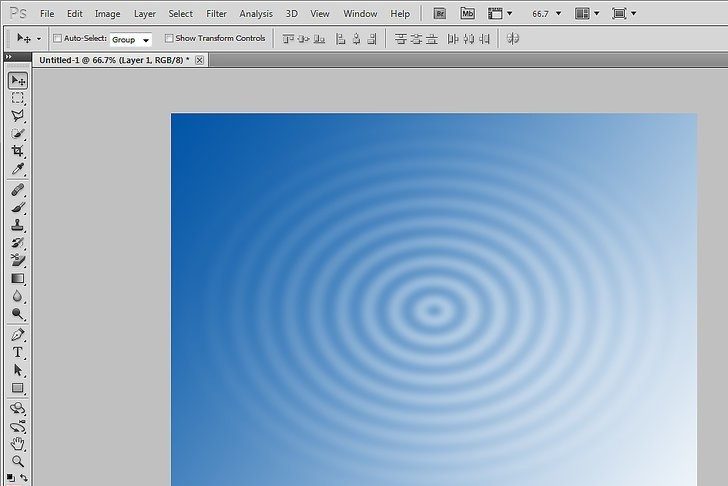This screenshot has width=728, height=486.
Task: Select the Zoom magnifier tool
Action: click(x=18, y=461)
